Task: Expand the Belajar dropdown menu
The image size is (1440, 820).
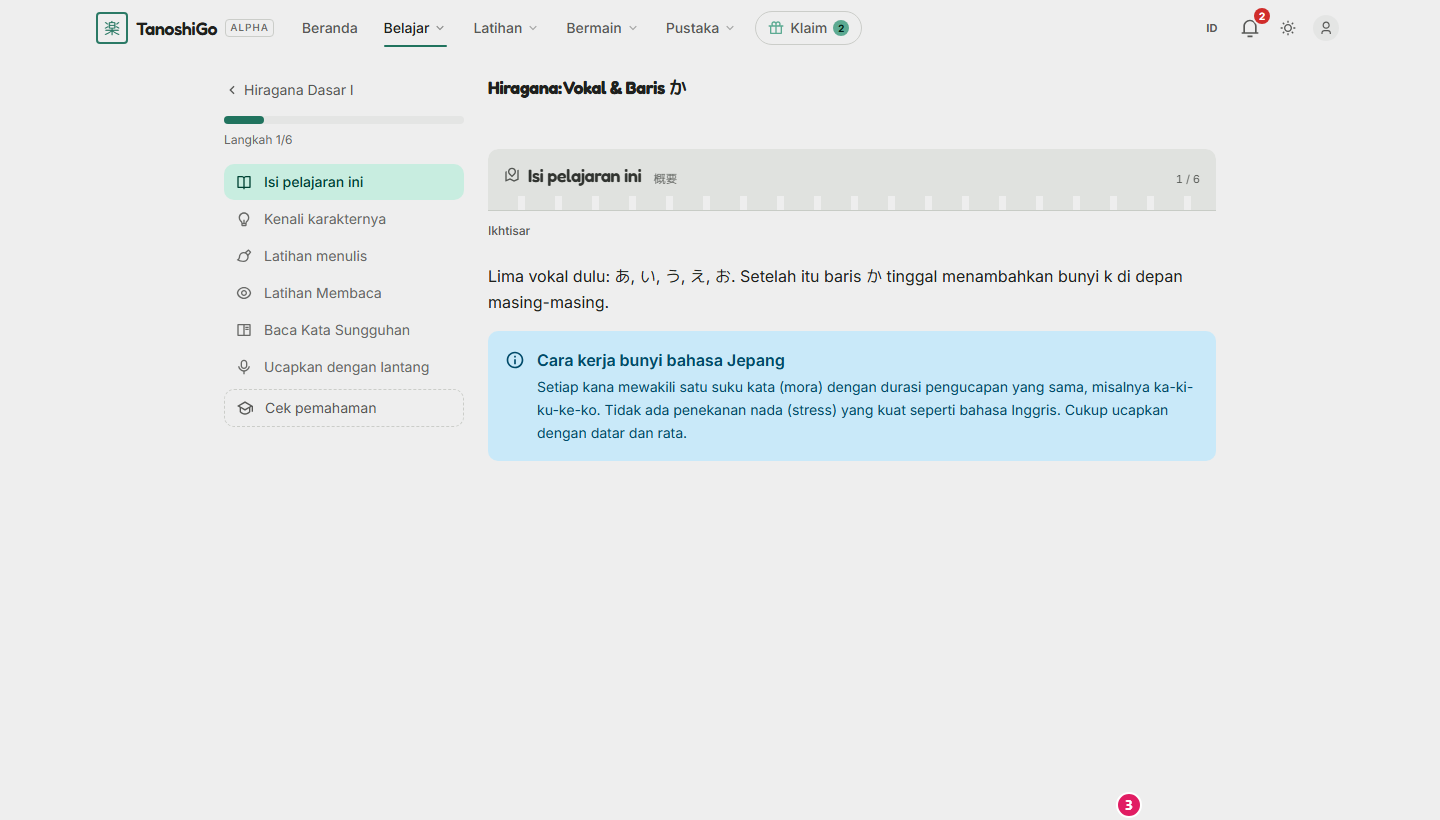Action: click(415, 28)
